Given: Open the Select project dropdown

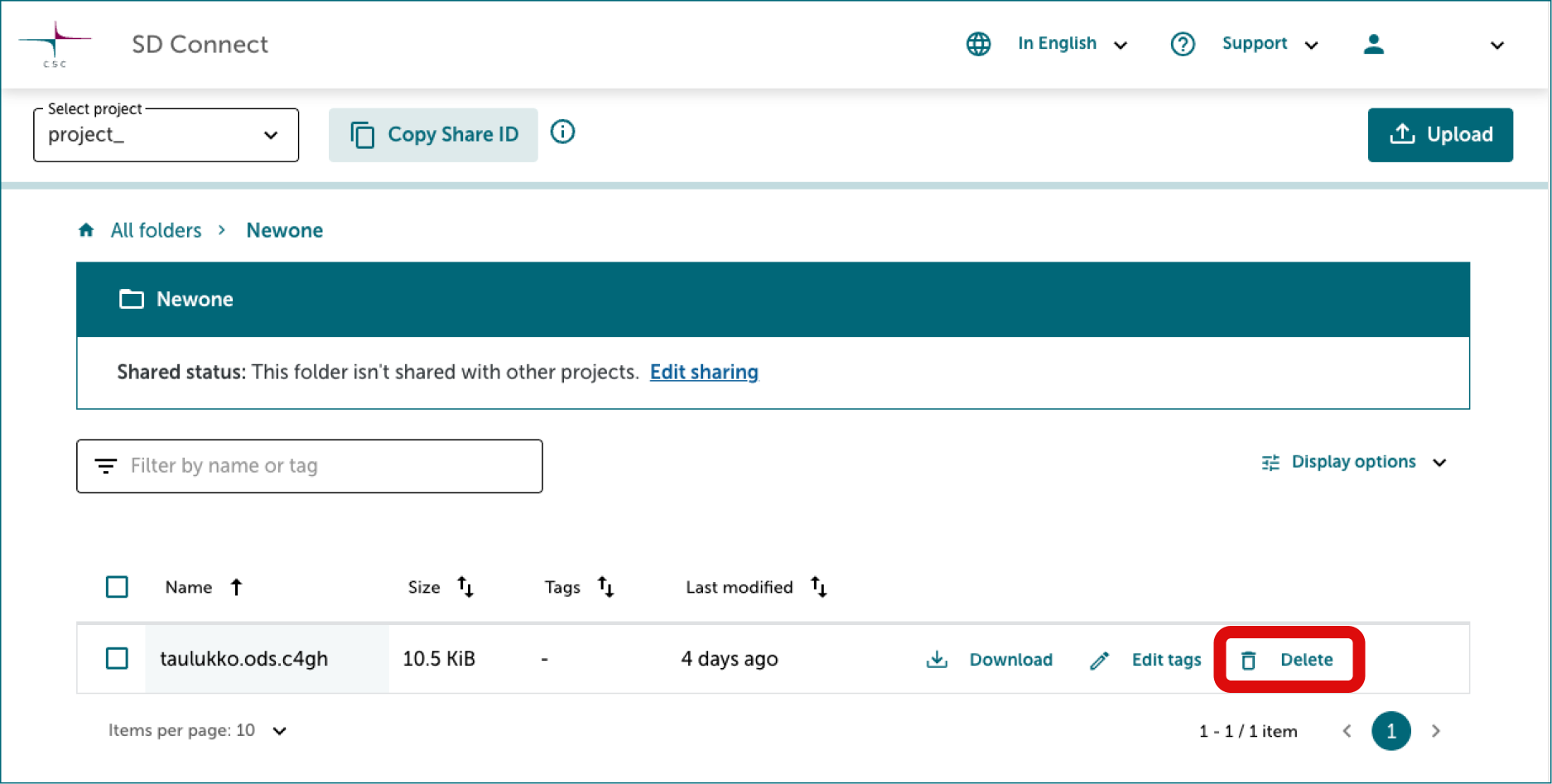Looking at the screenshot, I should [x=166, y=135].
